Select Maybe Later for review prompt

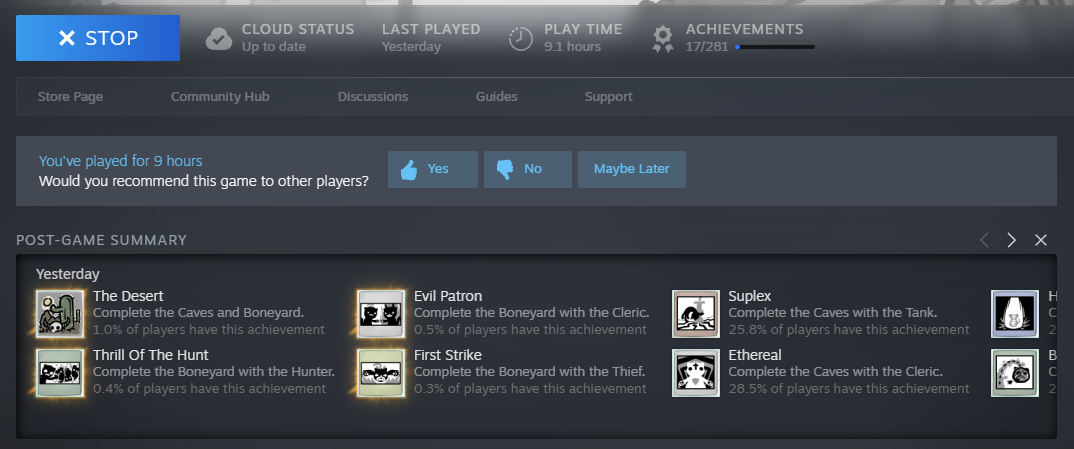(x=632, y=169)
